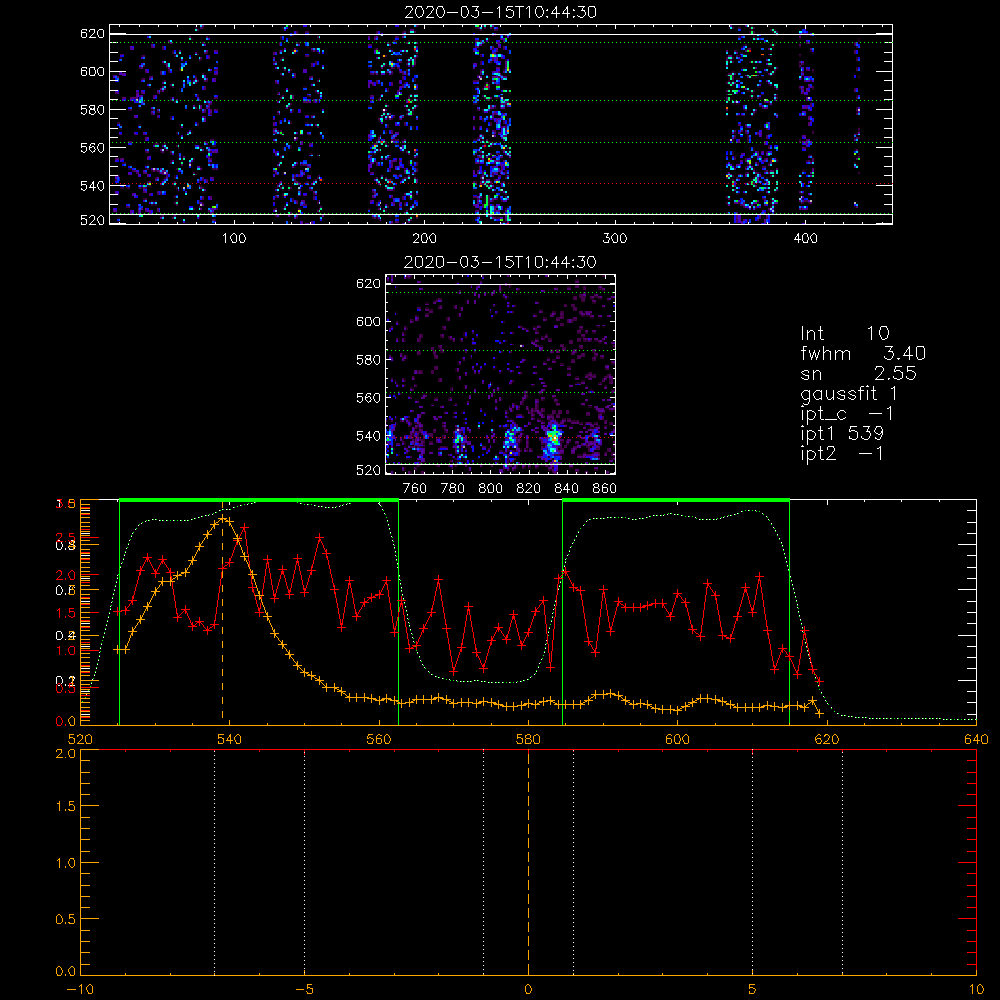Click the 600 x-axis label of the profile plot

pyautogui.click(x=677, y=739)
